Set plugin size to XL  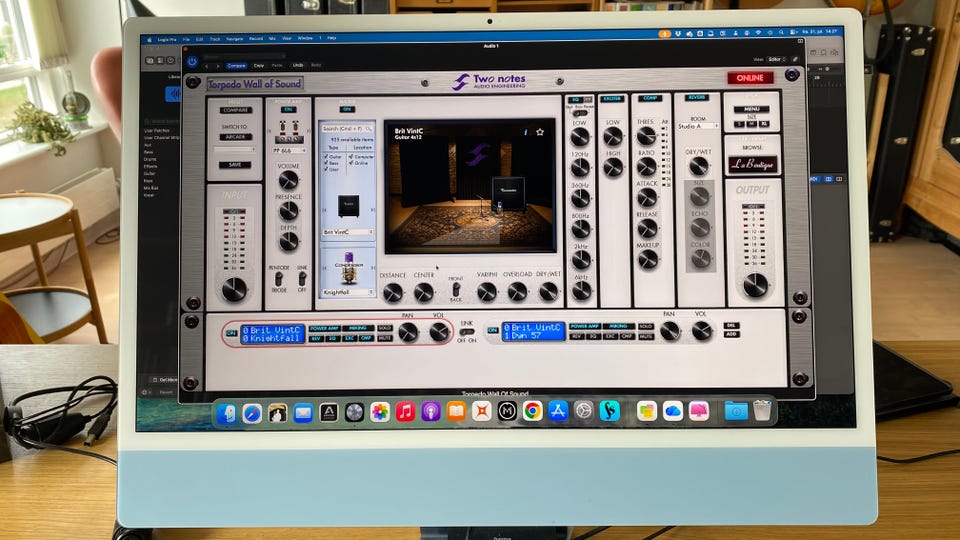click(764, 124)
